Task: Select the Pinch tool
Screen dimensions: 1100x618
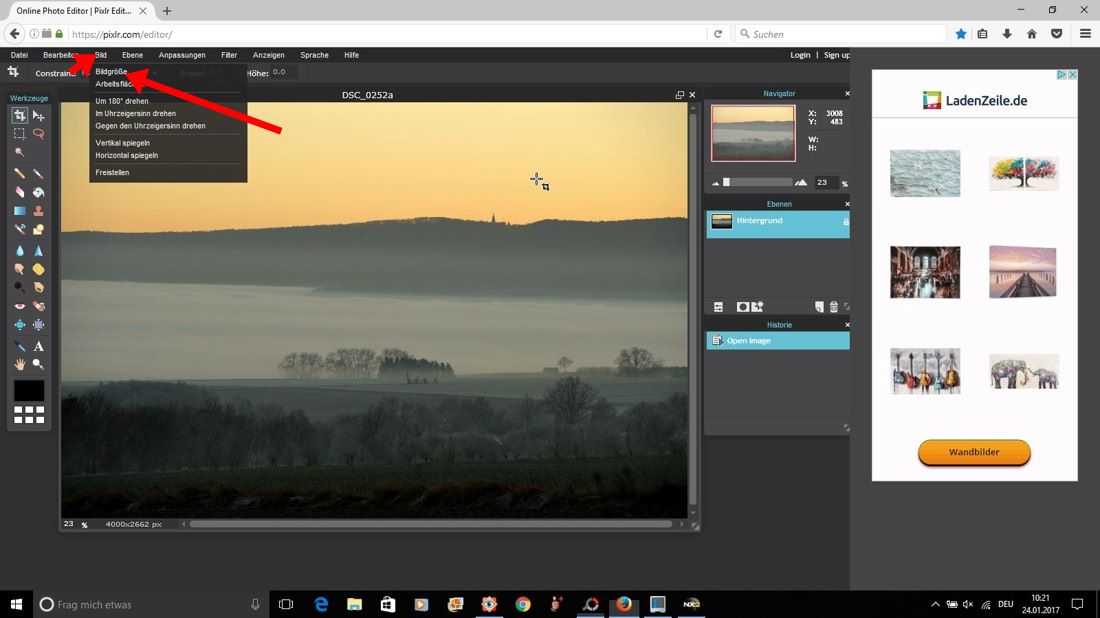Action: tap(39, 325)
